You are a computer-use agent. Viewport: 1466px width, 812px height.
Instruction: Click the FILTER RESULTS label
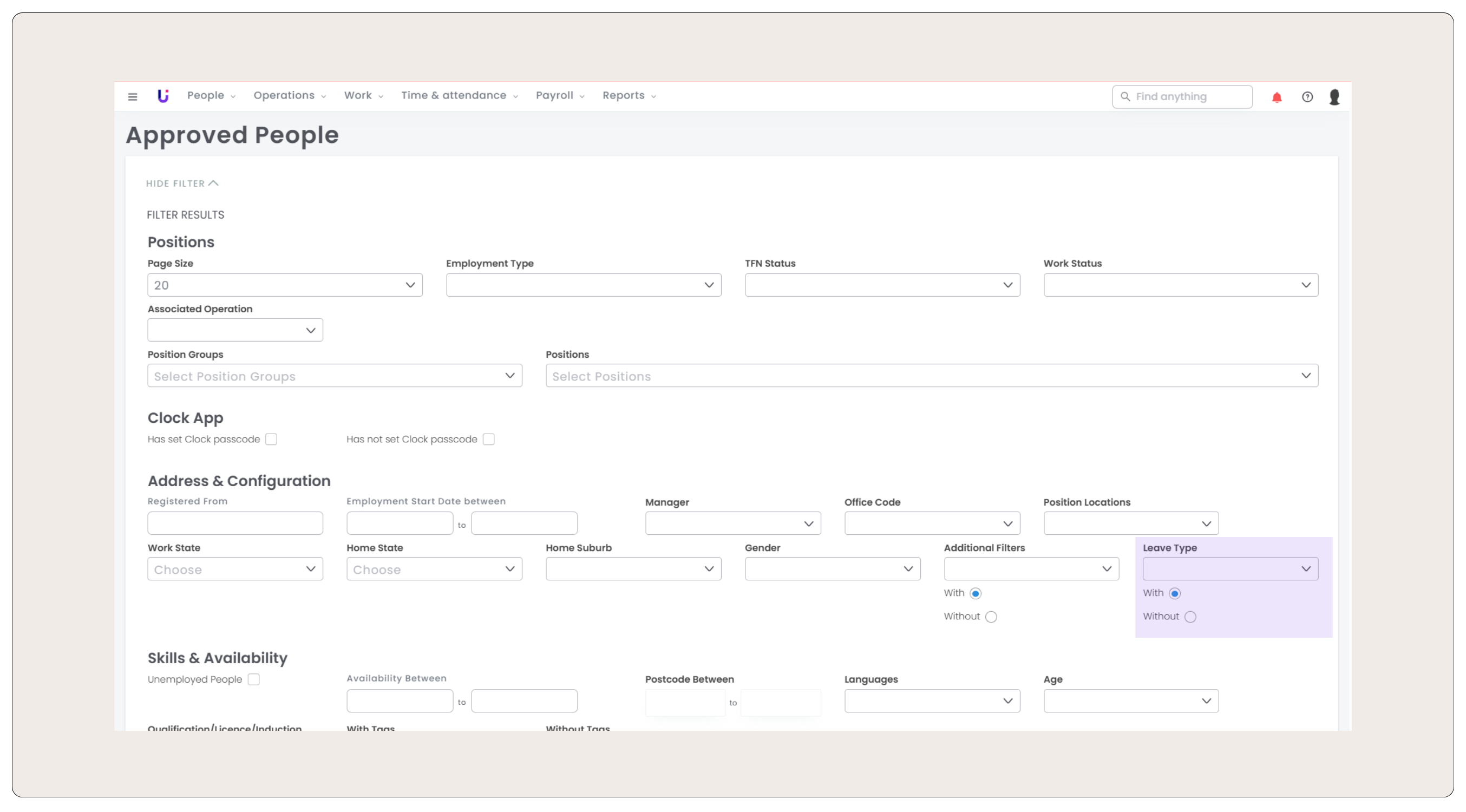[x=186, y=215]
